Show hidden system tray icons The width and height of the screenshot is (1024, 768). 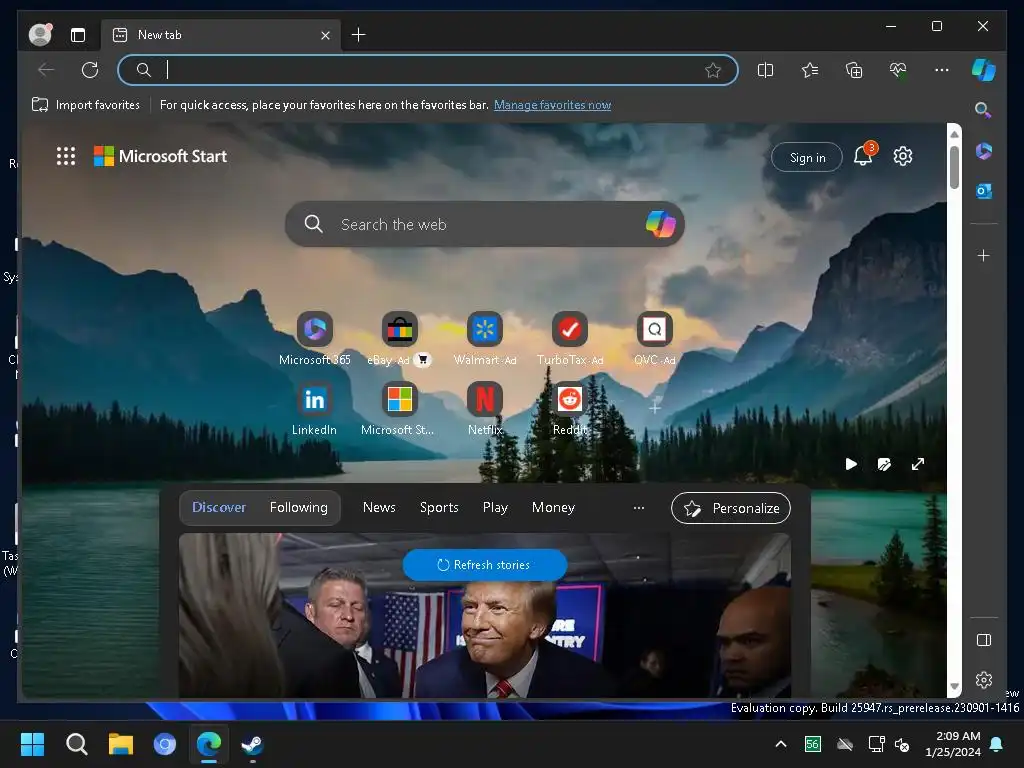780,744
